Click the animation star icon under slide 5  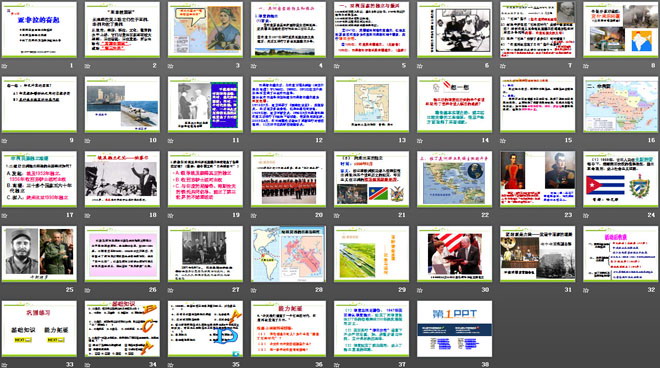click(x=337, y=66)
